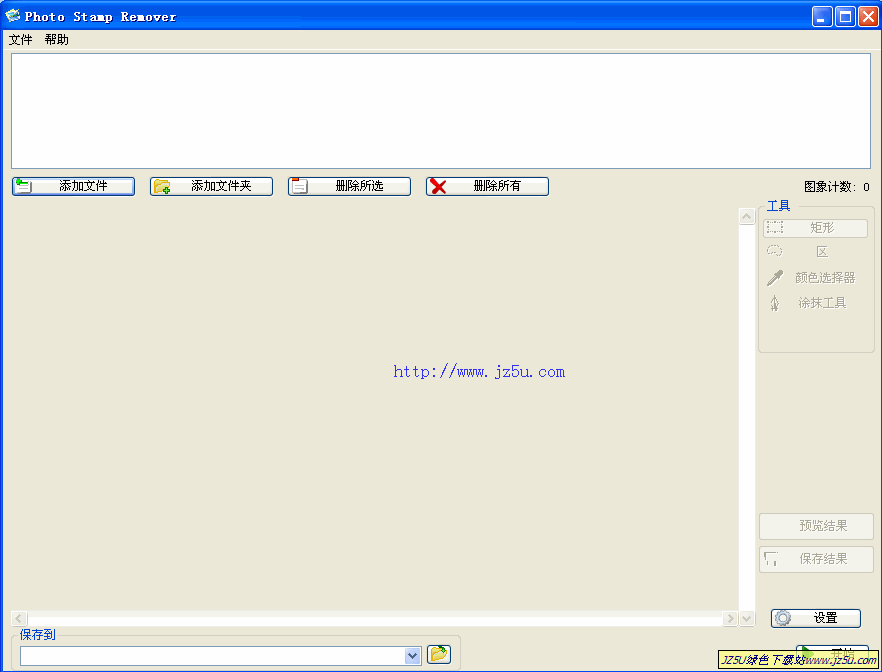The width and height of the screenshot is (882, 672).
Task: Click the 添加文件 button
Action: click(73, 186)
